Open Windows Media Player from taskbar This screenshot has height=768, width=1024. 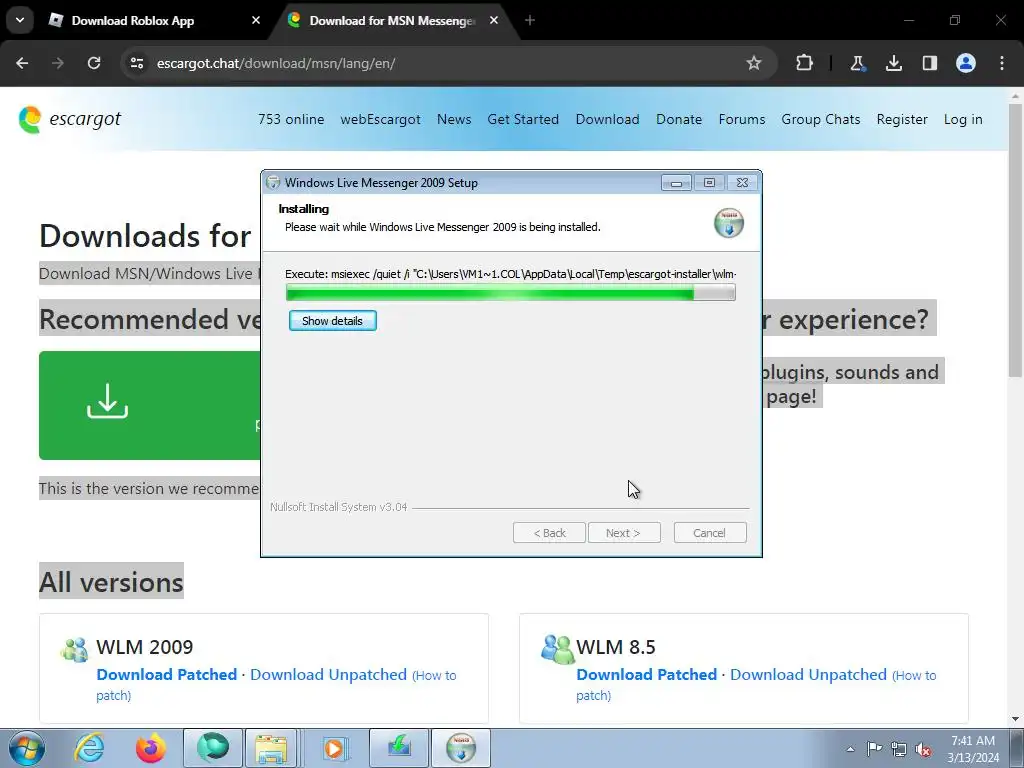coord(335,748)
